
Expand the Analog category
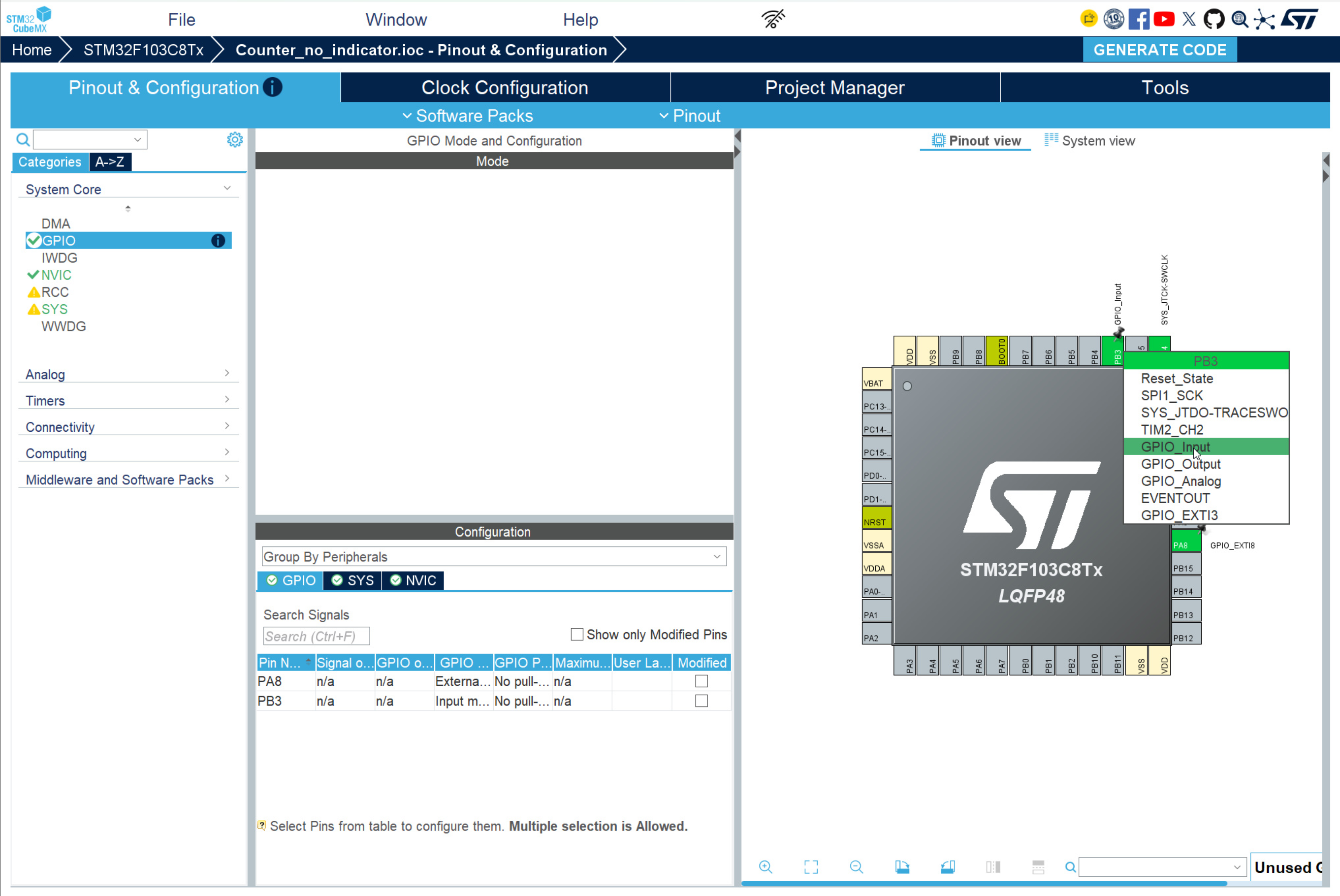(227, 374)
